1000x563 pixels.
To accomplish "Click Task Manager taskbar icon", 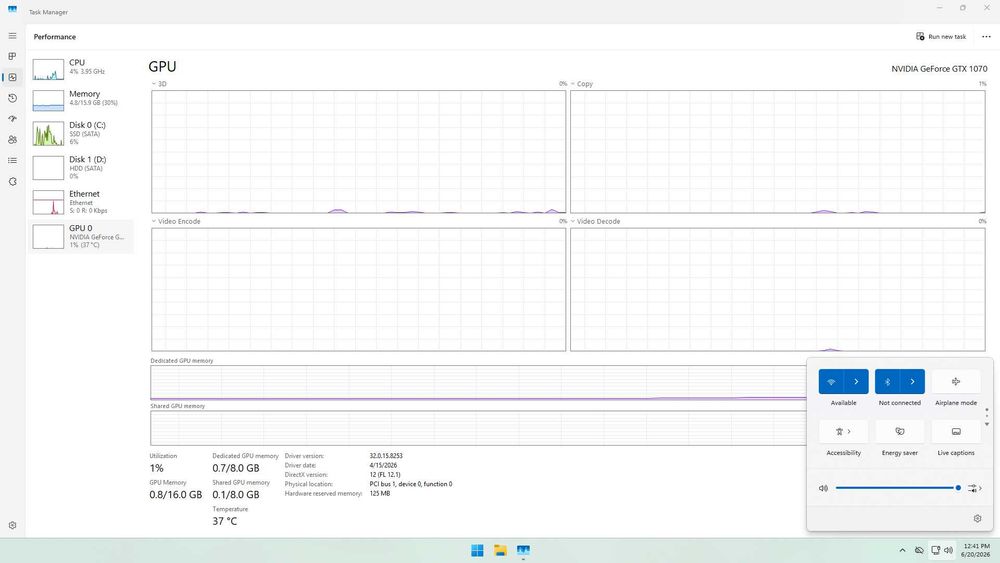I will point(523,550).
